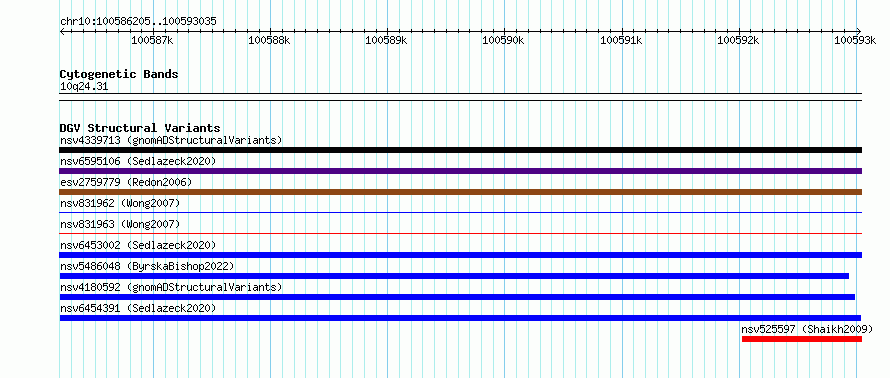The height and width of the screenshot is (378, 890).
Task: Open variant esv2759779 Redon2006 label
Action: tap(126, 182)
